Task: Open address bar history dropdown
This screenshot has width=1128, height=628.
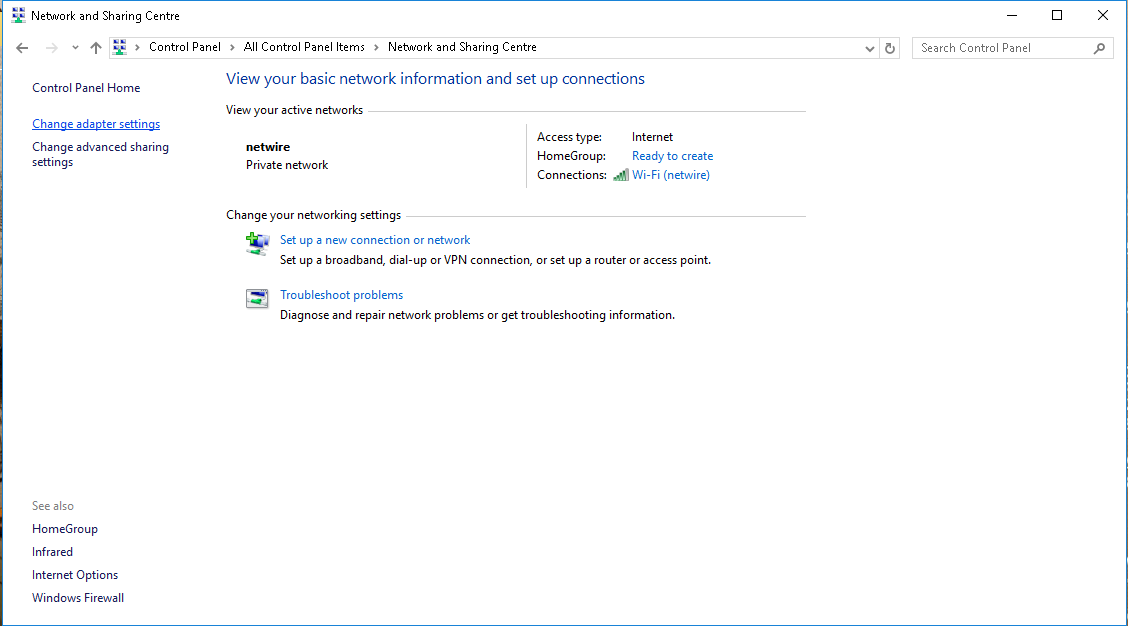Action: point(870,48)
